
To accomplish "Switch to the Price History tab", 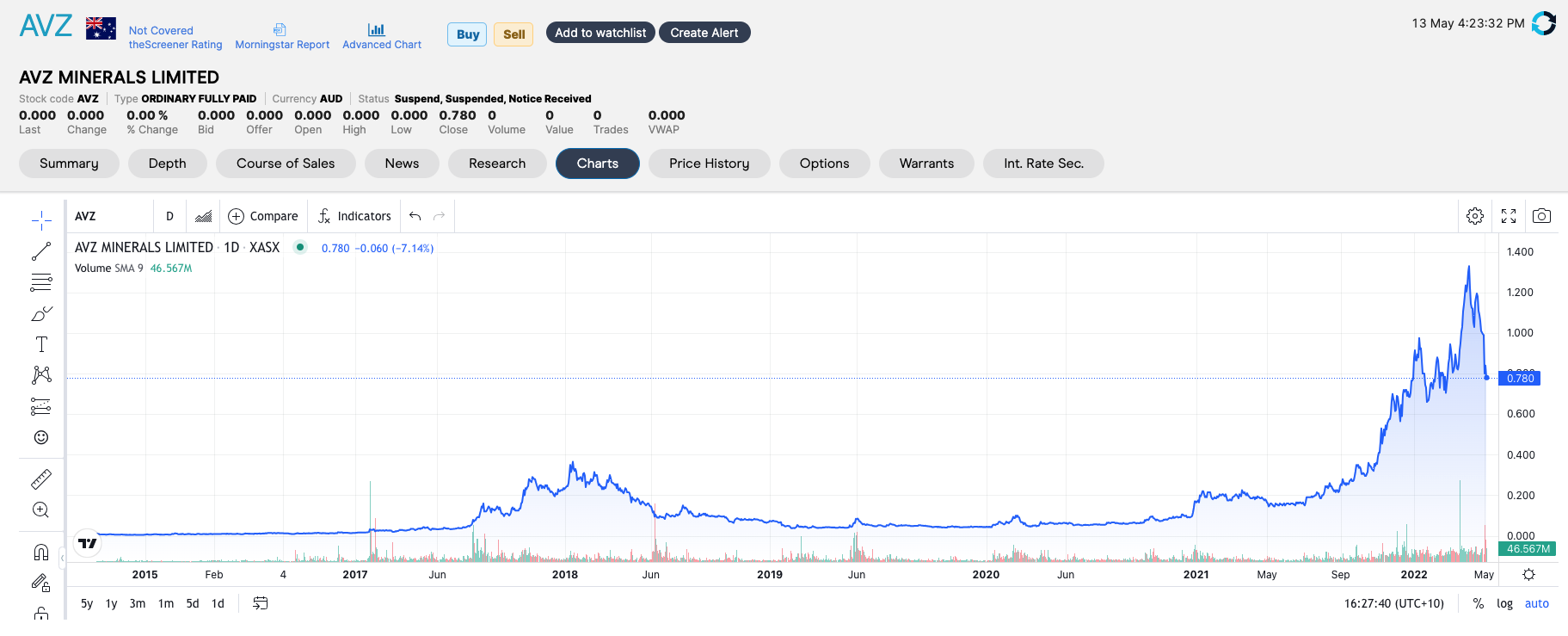I will (709, 164).
